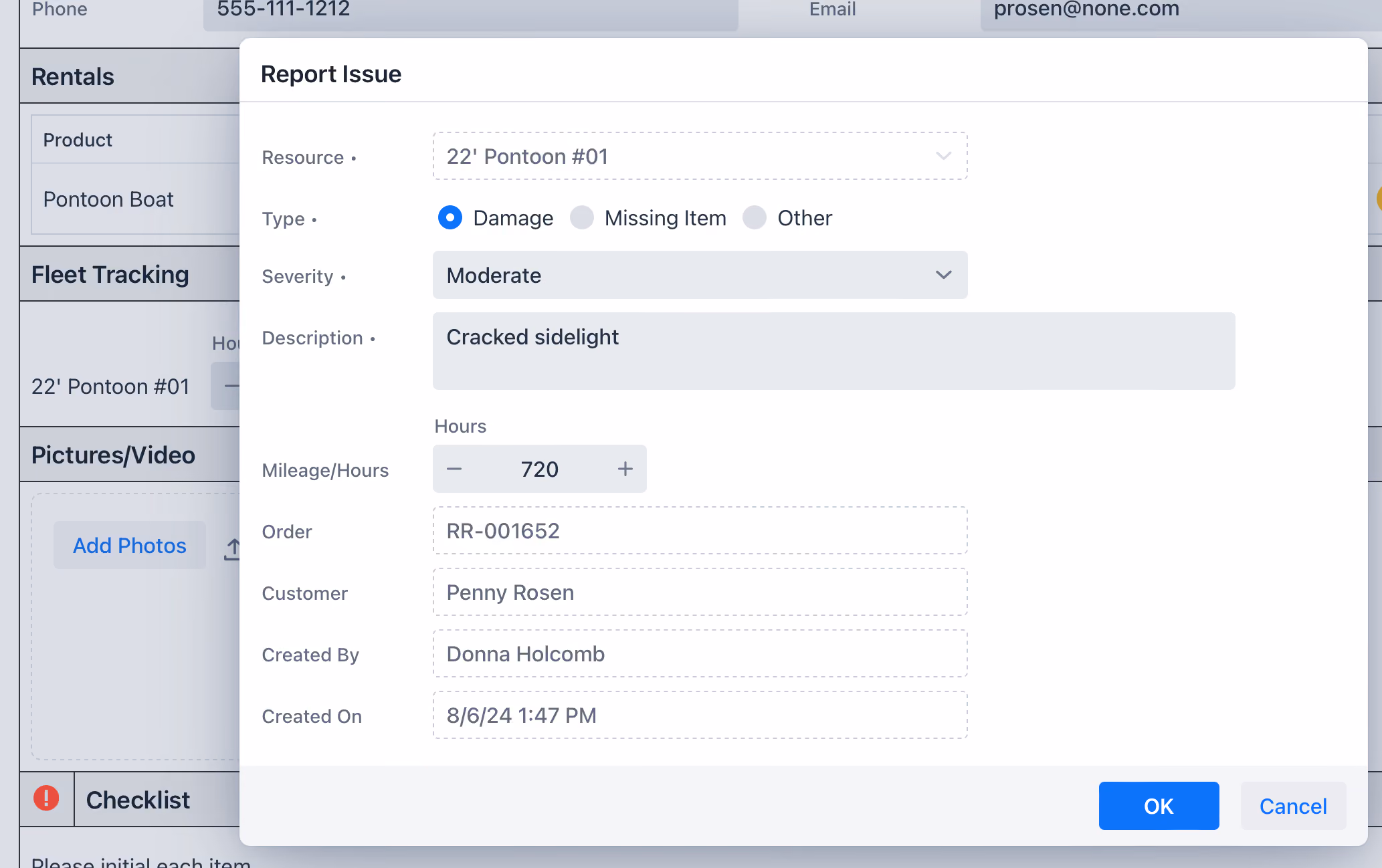This screenshot has height=868, width=1382.
Task: Increase hours with the plus stepper
Action: [x=625, y=469]
